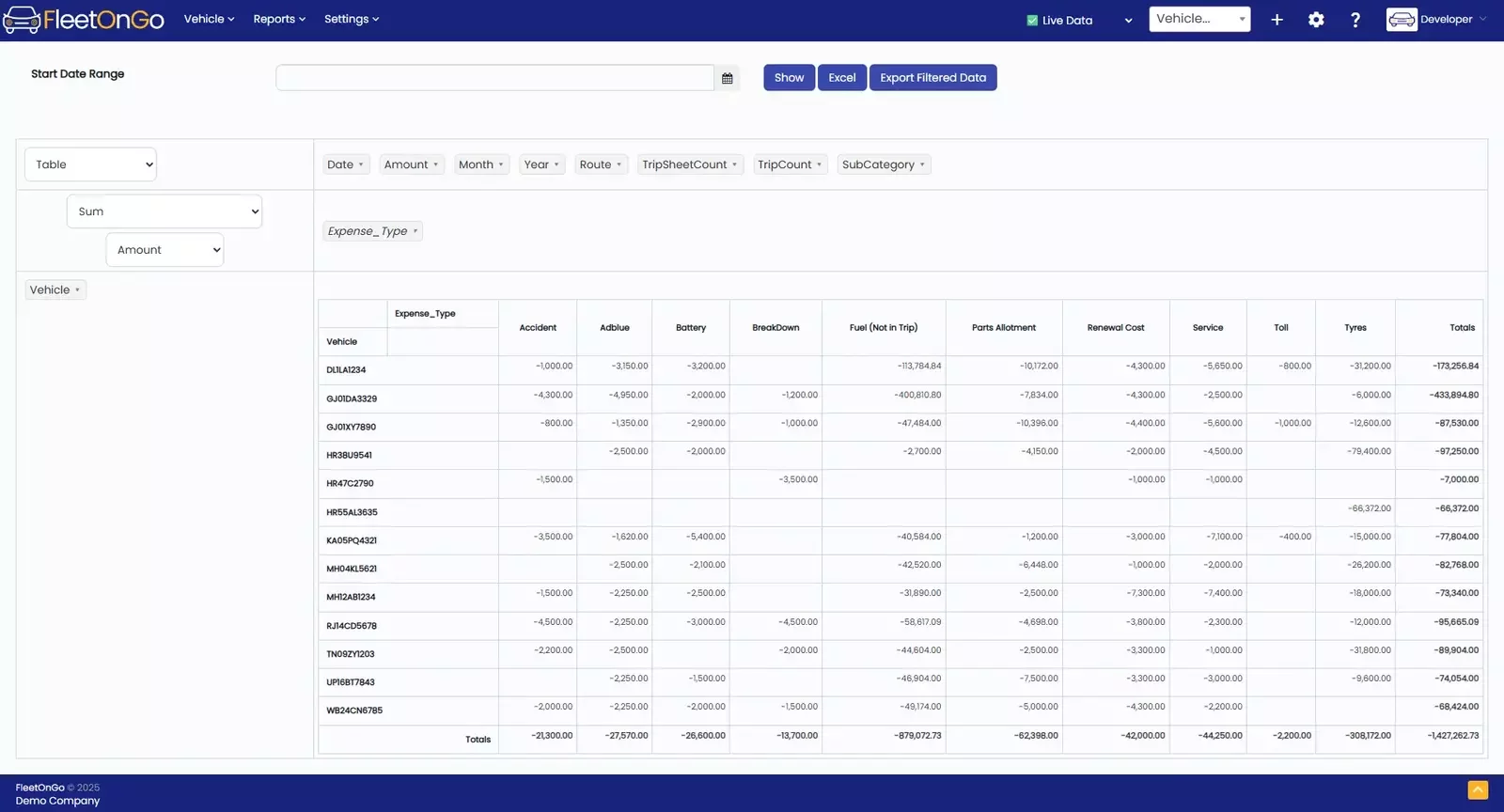Screen dimensions: 1504x812
Task: Open the Table renderer dropdown
Action: 90,164
